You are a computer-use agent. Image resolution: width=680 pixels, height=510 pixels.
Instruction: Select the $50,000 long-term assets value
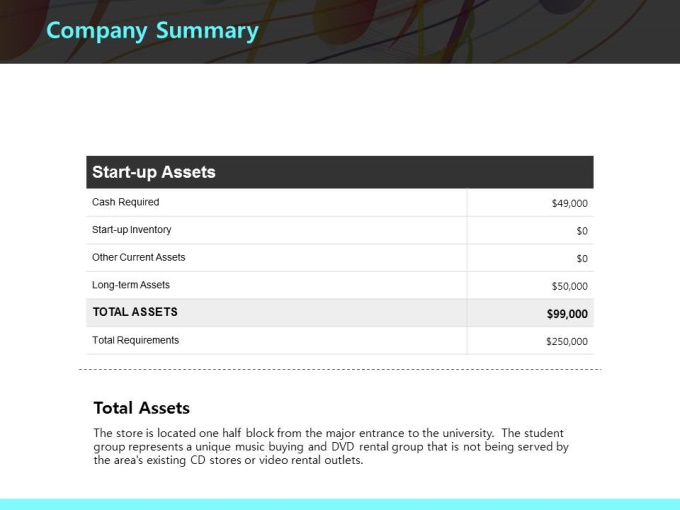click(569, 286)
